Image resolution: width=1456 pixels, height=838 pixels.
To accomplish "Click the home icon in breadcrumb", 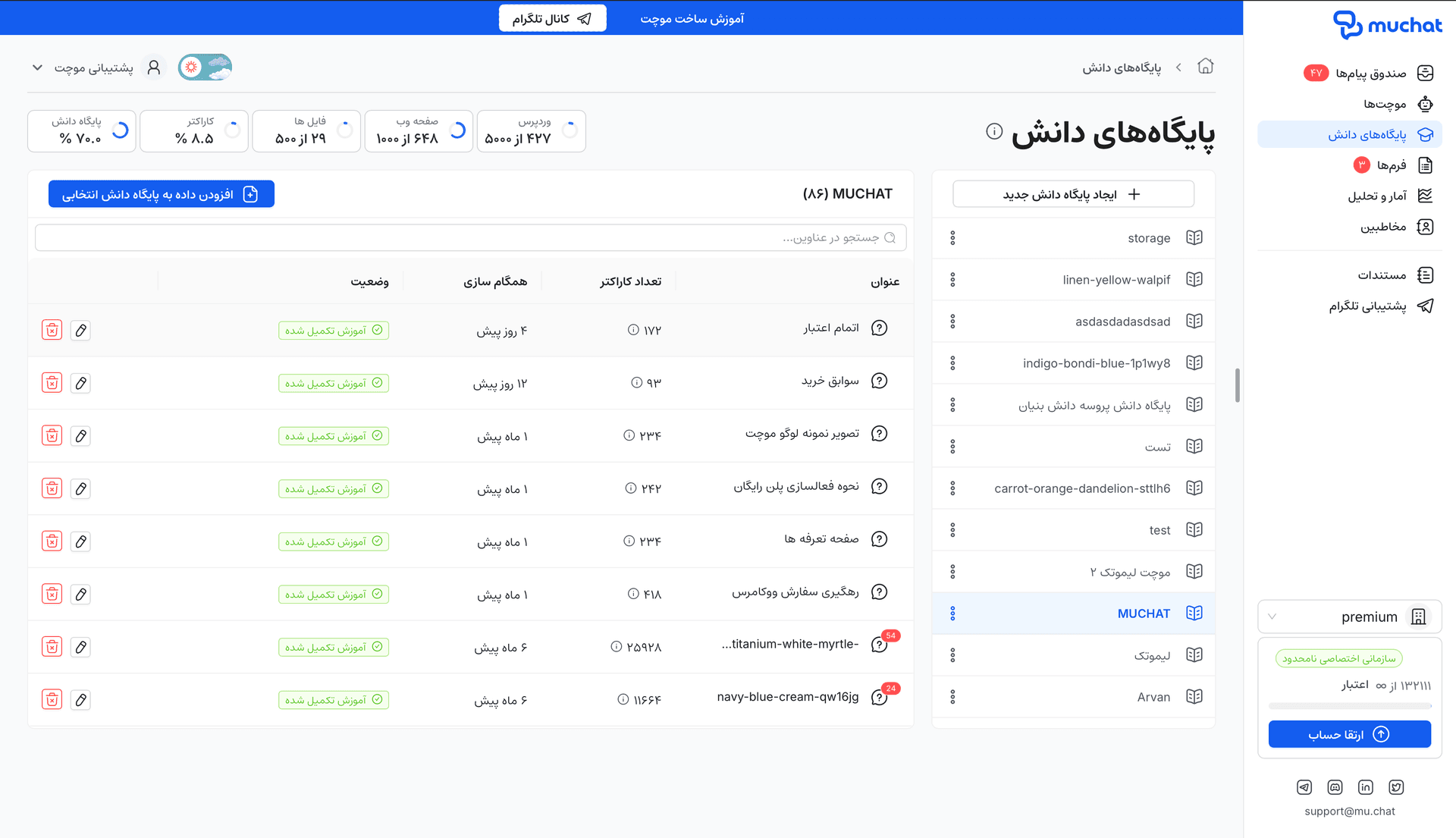I will [1205, 67].
